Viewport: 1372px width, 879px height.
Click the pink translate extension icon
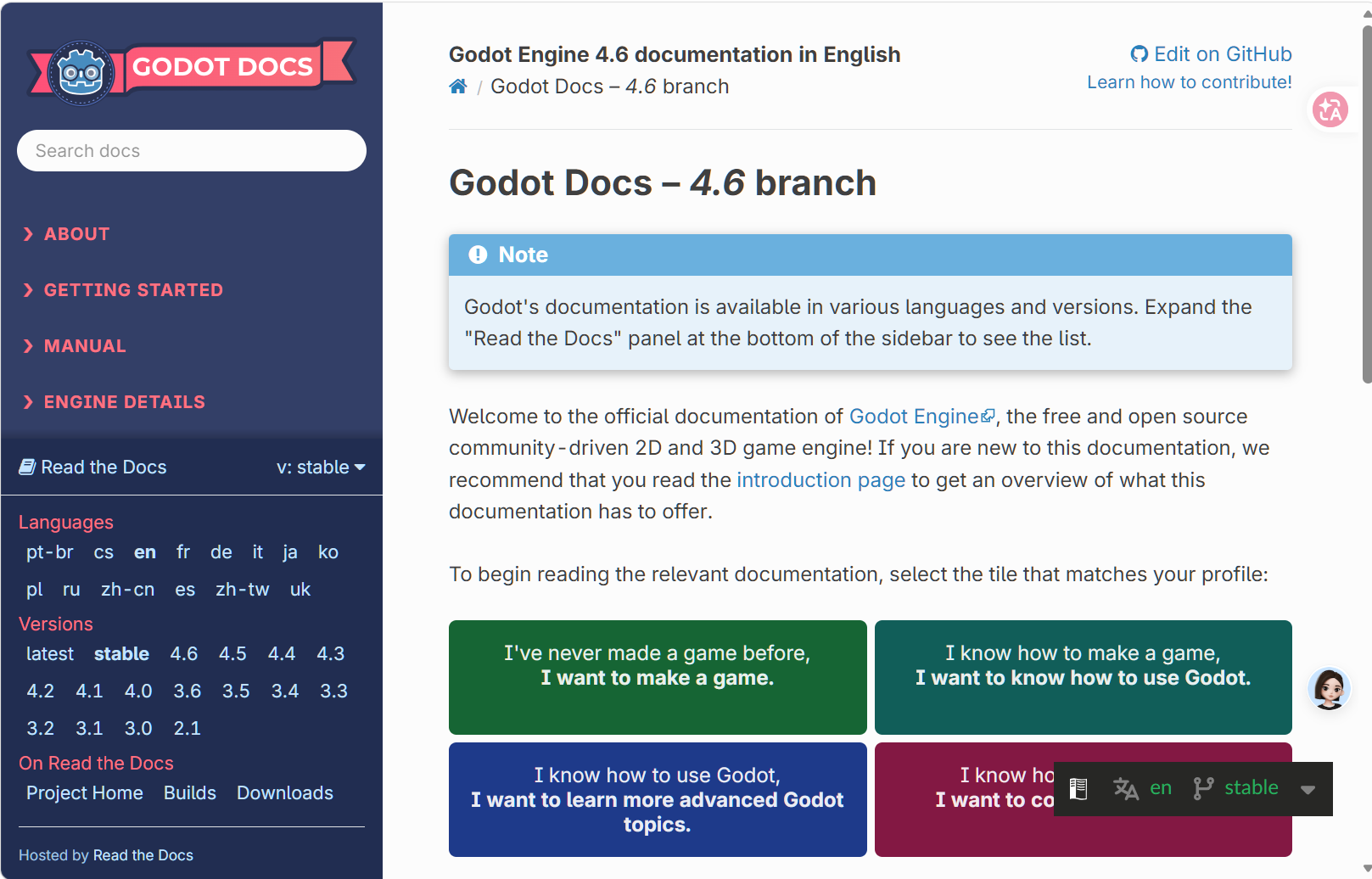pos(1330,109)
